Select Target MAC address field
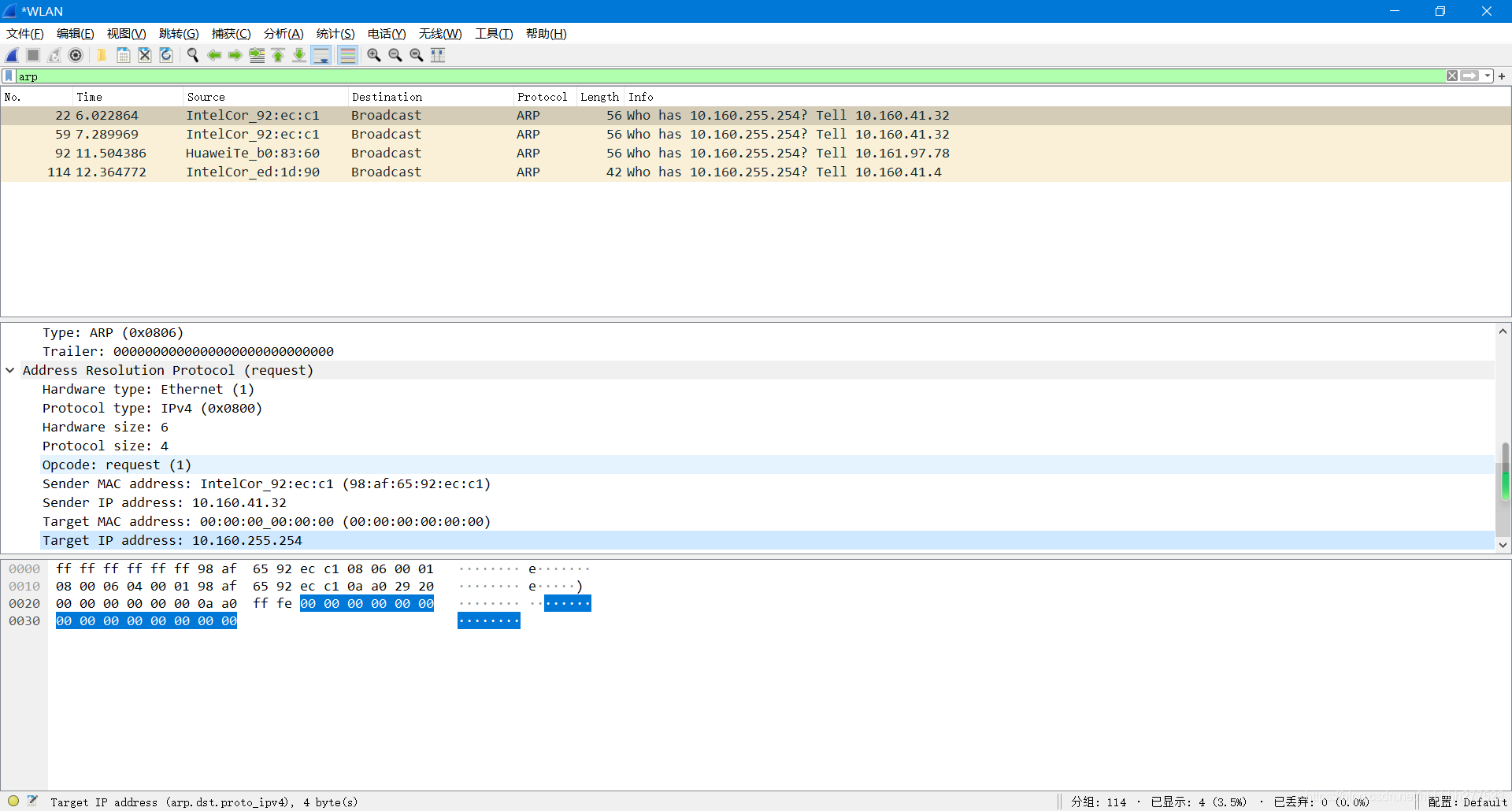The height and width of the screenshot is (811, 1512). click(x=767, y=522)
